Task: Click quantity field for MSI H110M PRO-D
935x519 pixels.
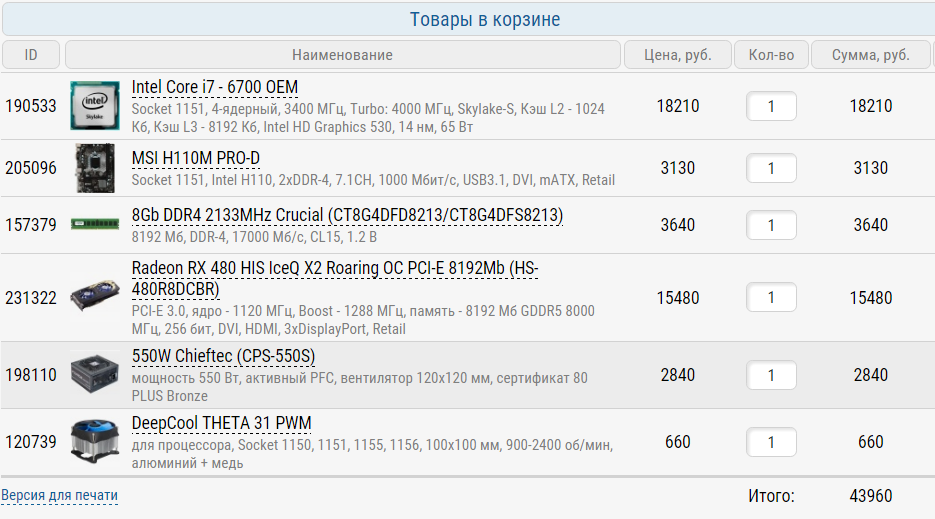Action: click(771, 168)
